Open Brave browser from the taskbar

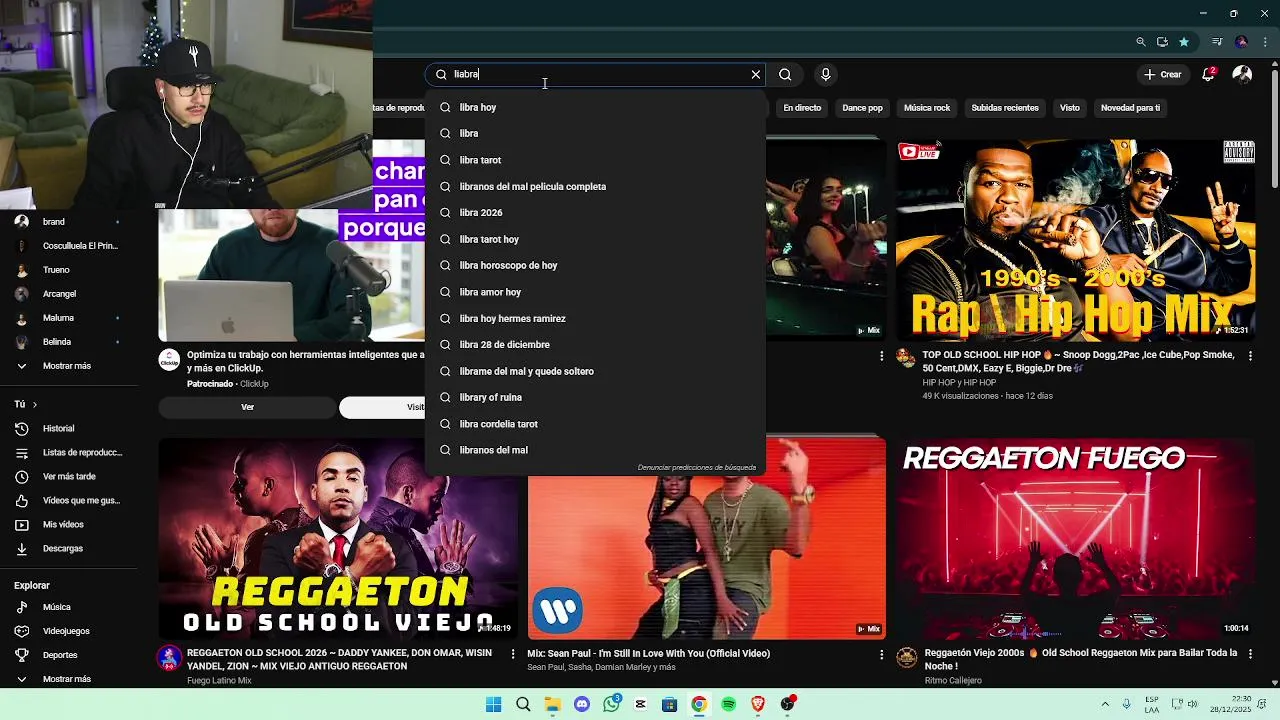pos(757,704)
